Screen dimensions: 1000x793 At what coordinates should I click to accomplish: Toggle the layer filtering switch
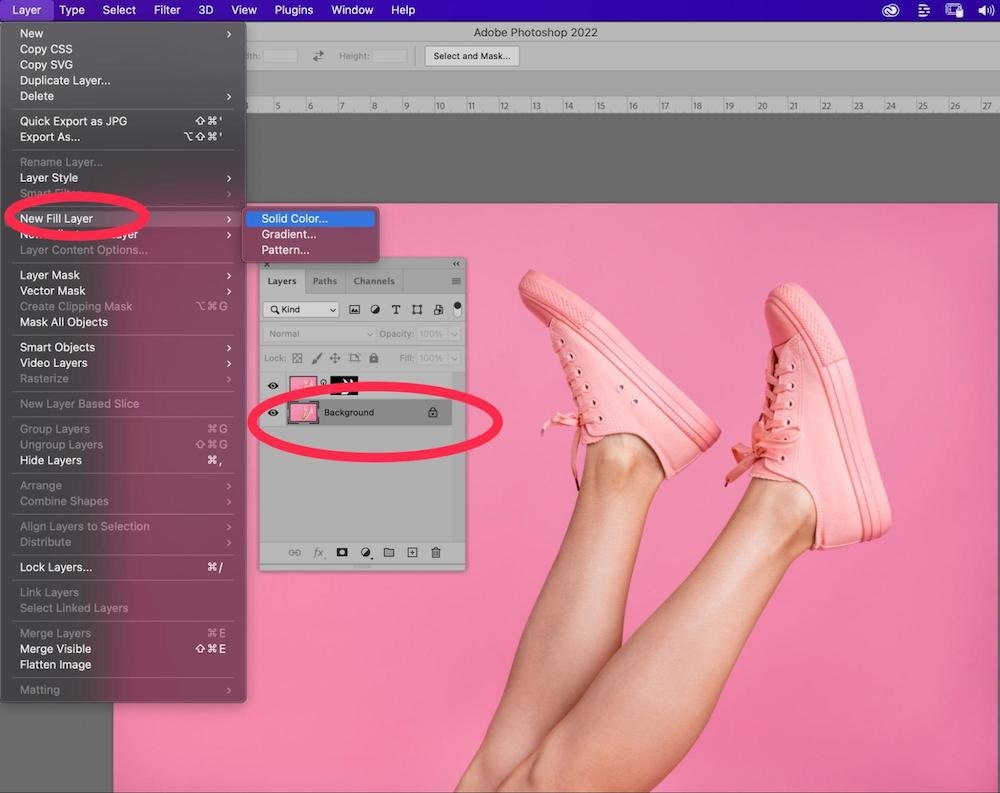(457, 309)
